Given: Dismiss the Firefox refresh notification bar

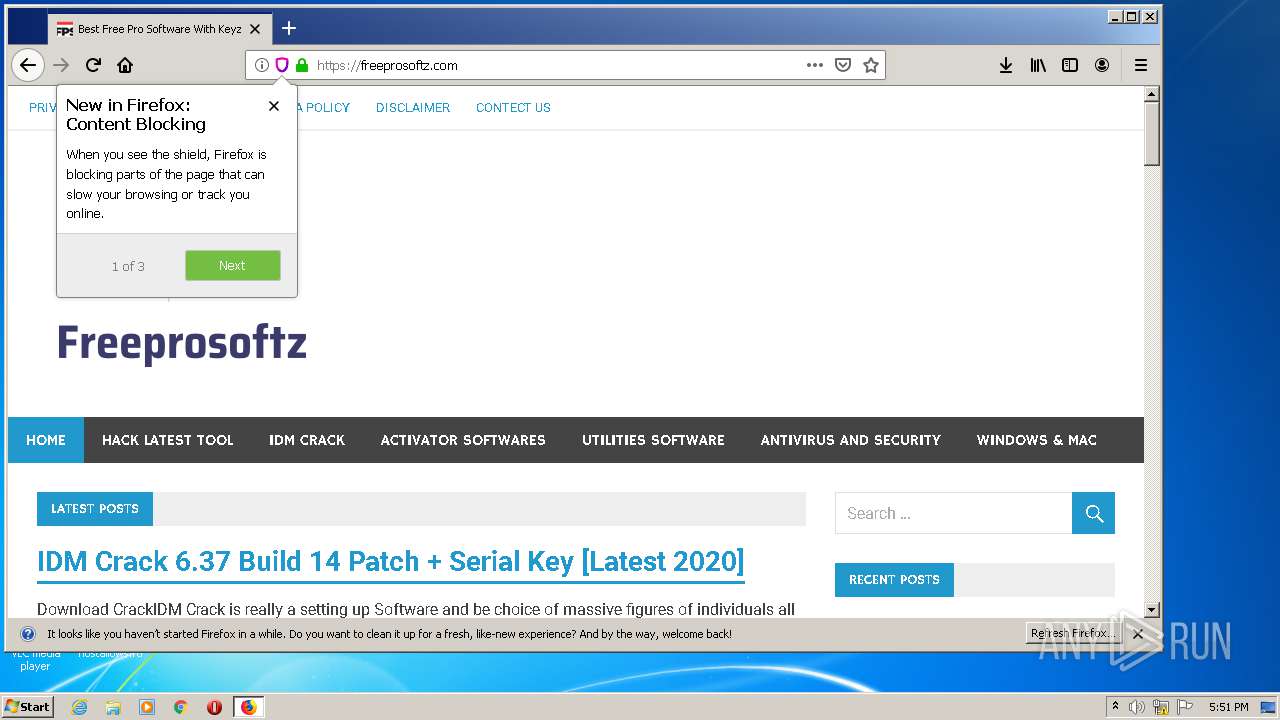Looking at the screenshot, I should click(x=1138, y=634).
